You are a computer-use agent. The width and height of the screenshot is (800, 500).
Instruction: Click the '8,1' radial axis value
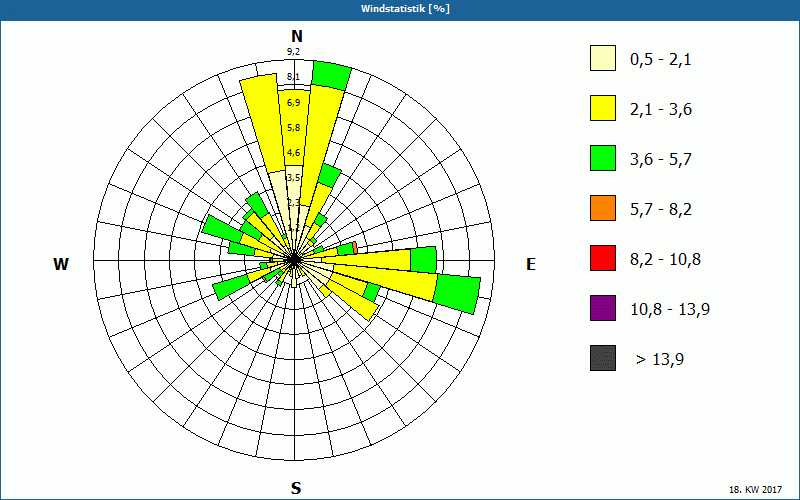(293, 77)
